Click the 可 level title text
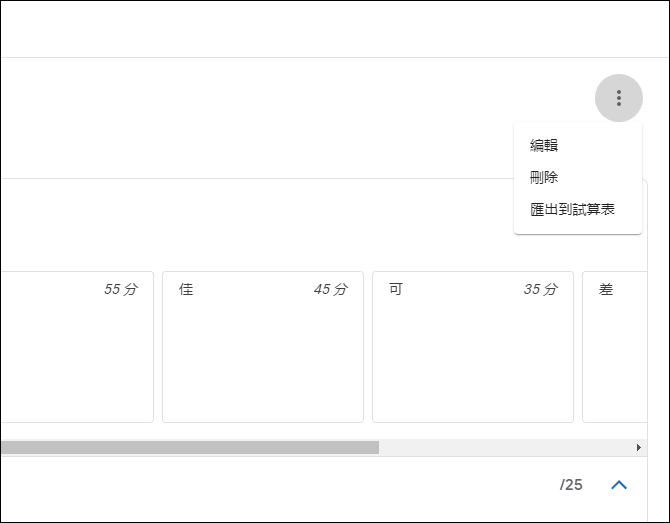This screenshot has height=523, width=670. (396, 289)
